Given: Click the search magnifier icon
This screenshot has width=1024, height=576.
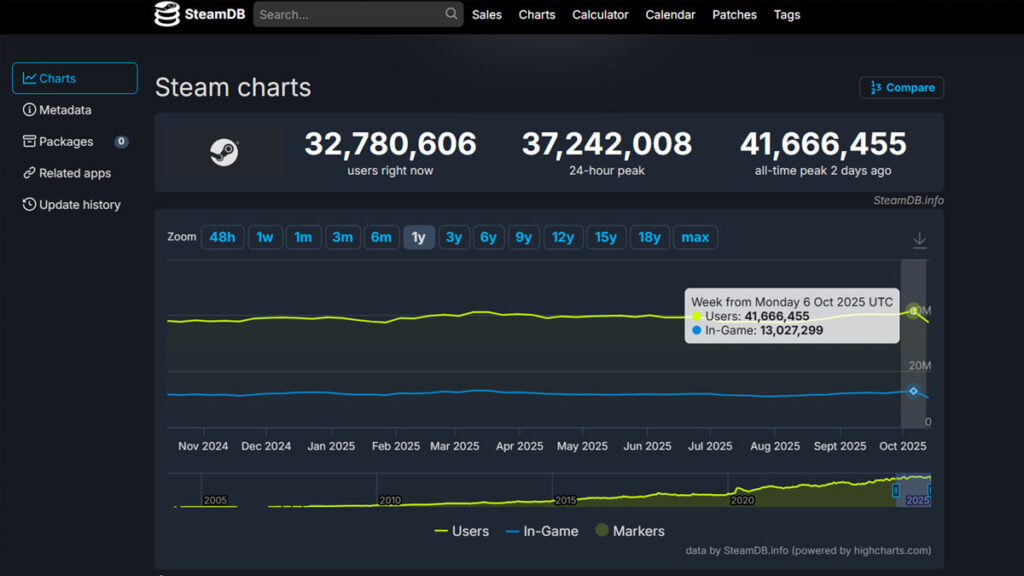Looking at the screenshot, I should [x=449, y=15].
